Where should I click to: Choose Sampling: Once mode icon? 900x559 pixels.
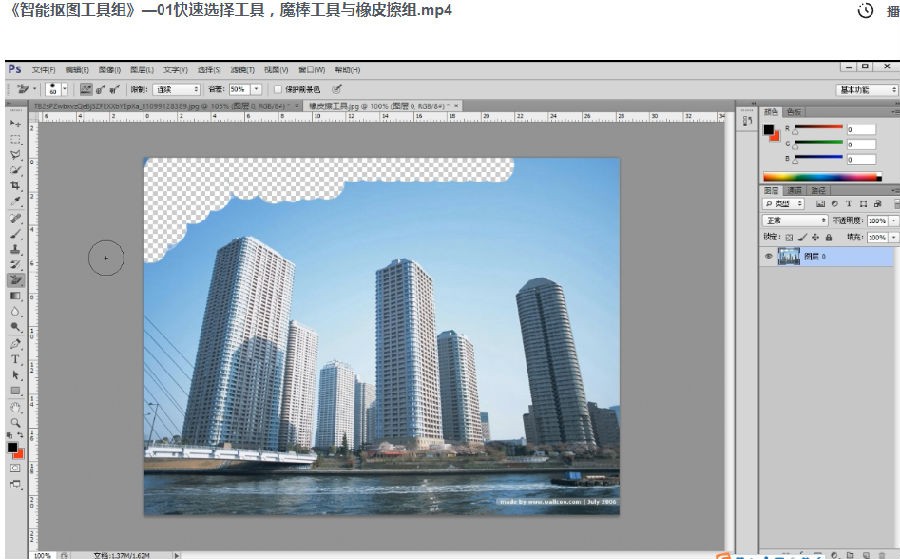click(x=100, y=89)
